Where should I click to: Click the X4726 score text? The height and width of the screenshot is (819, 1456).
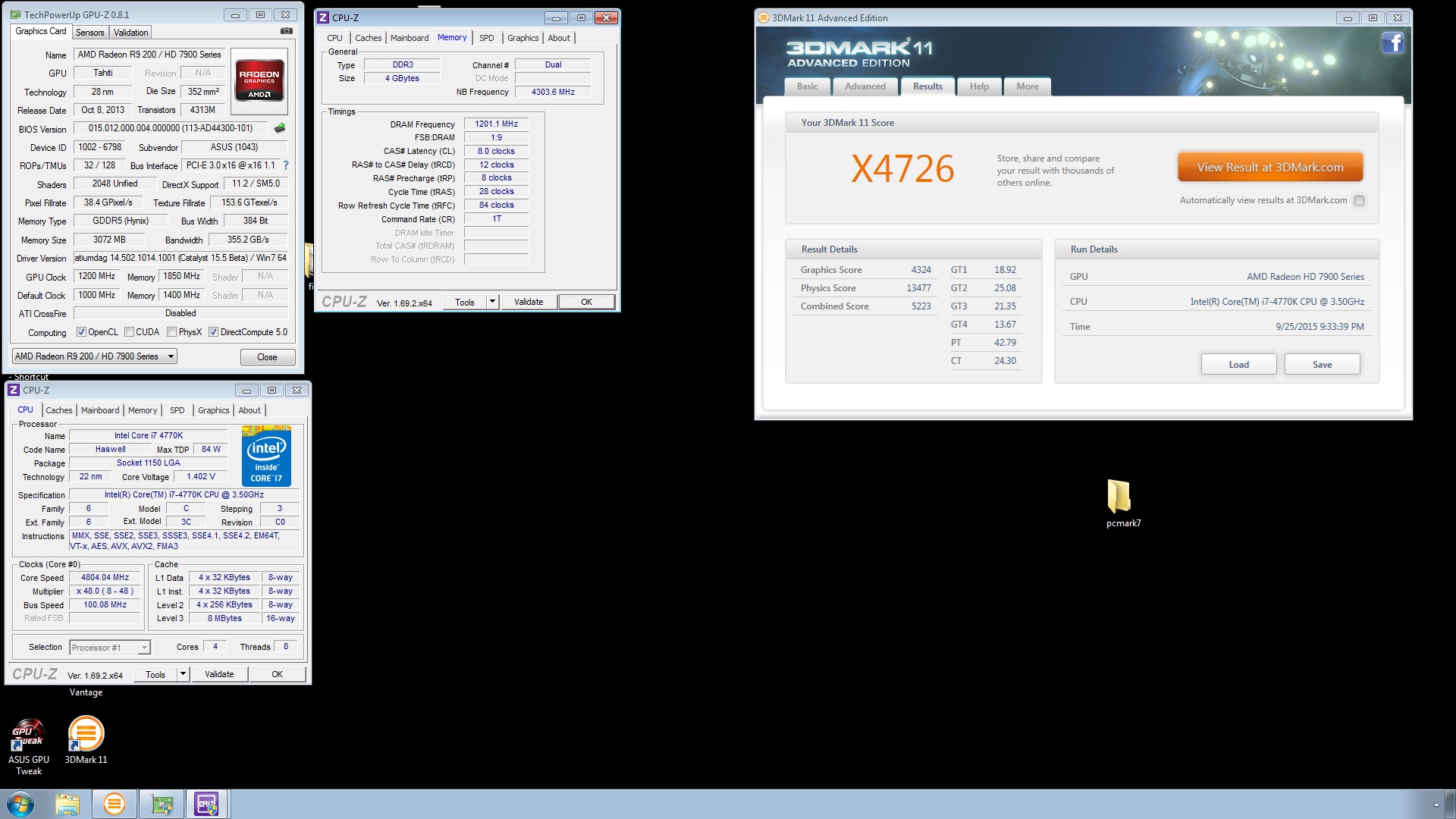click(902, 168)
